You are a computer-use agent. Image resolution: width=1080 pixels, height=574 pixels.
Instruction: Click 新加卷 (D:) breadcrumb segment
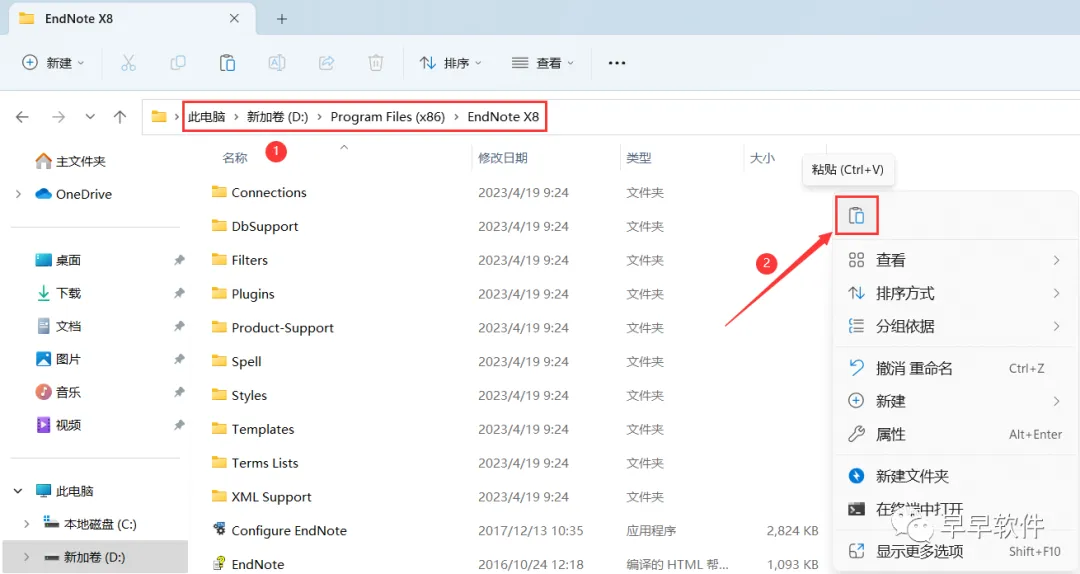point(278,117)
